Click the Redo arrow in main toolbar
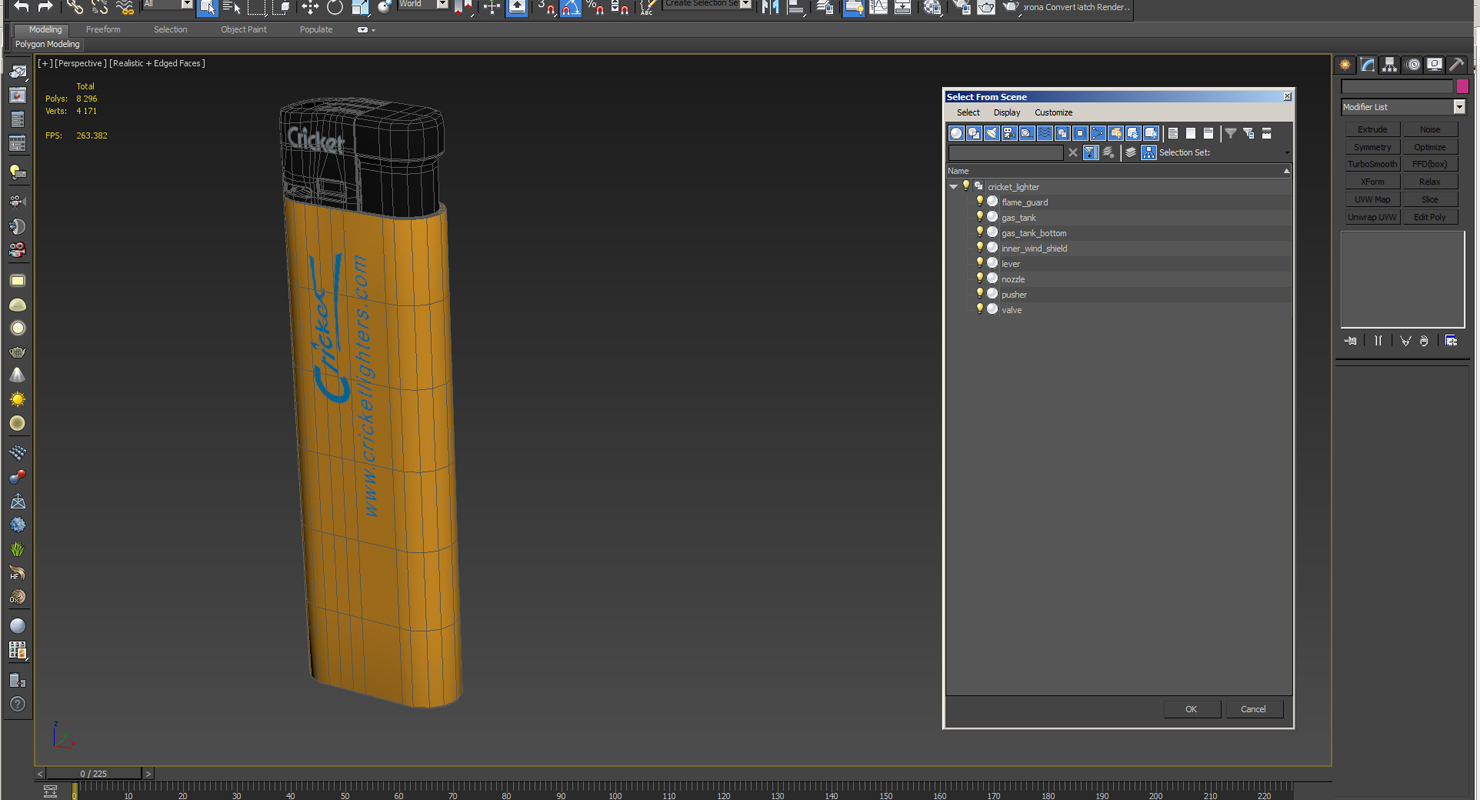This screenshot has width=1480, height=800. point(45,7)
